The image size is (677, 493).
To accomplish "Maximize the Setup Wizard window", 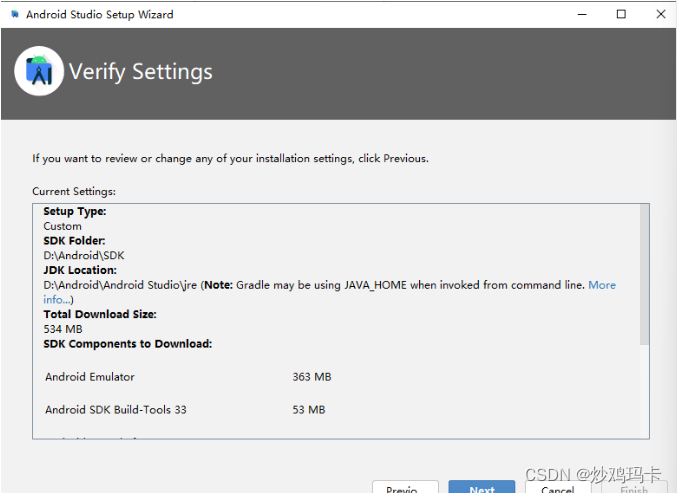I will coord(621,14).
